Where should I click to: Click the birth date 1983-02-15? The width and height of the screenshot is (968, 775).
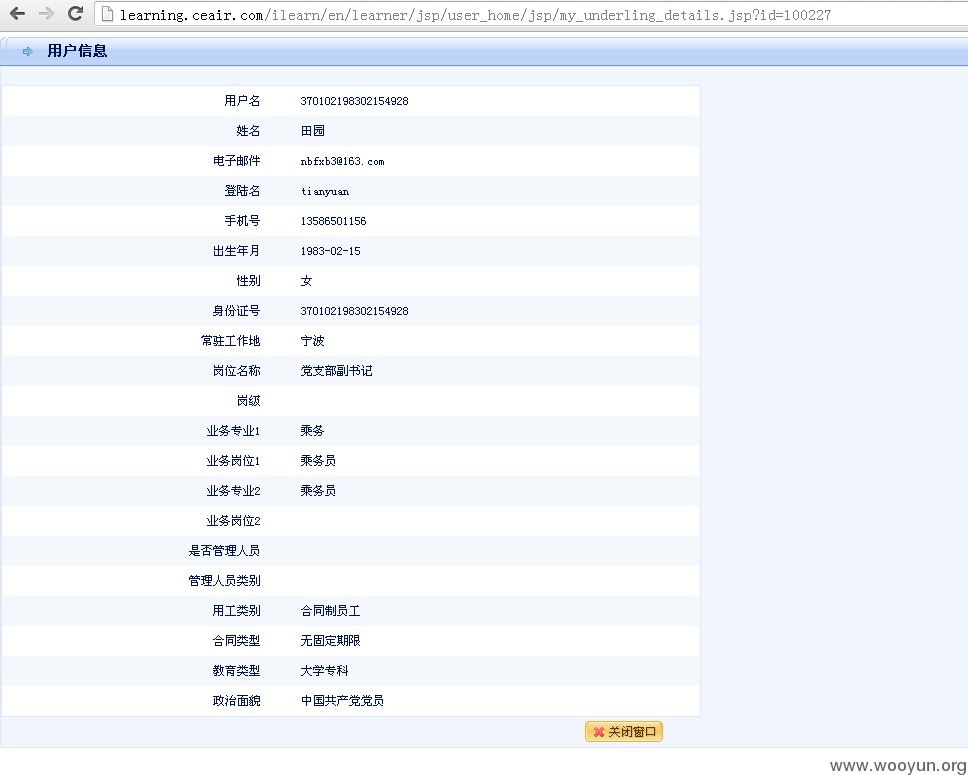[x=330, y=251]
